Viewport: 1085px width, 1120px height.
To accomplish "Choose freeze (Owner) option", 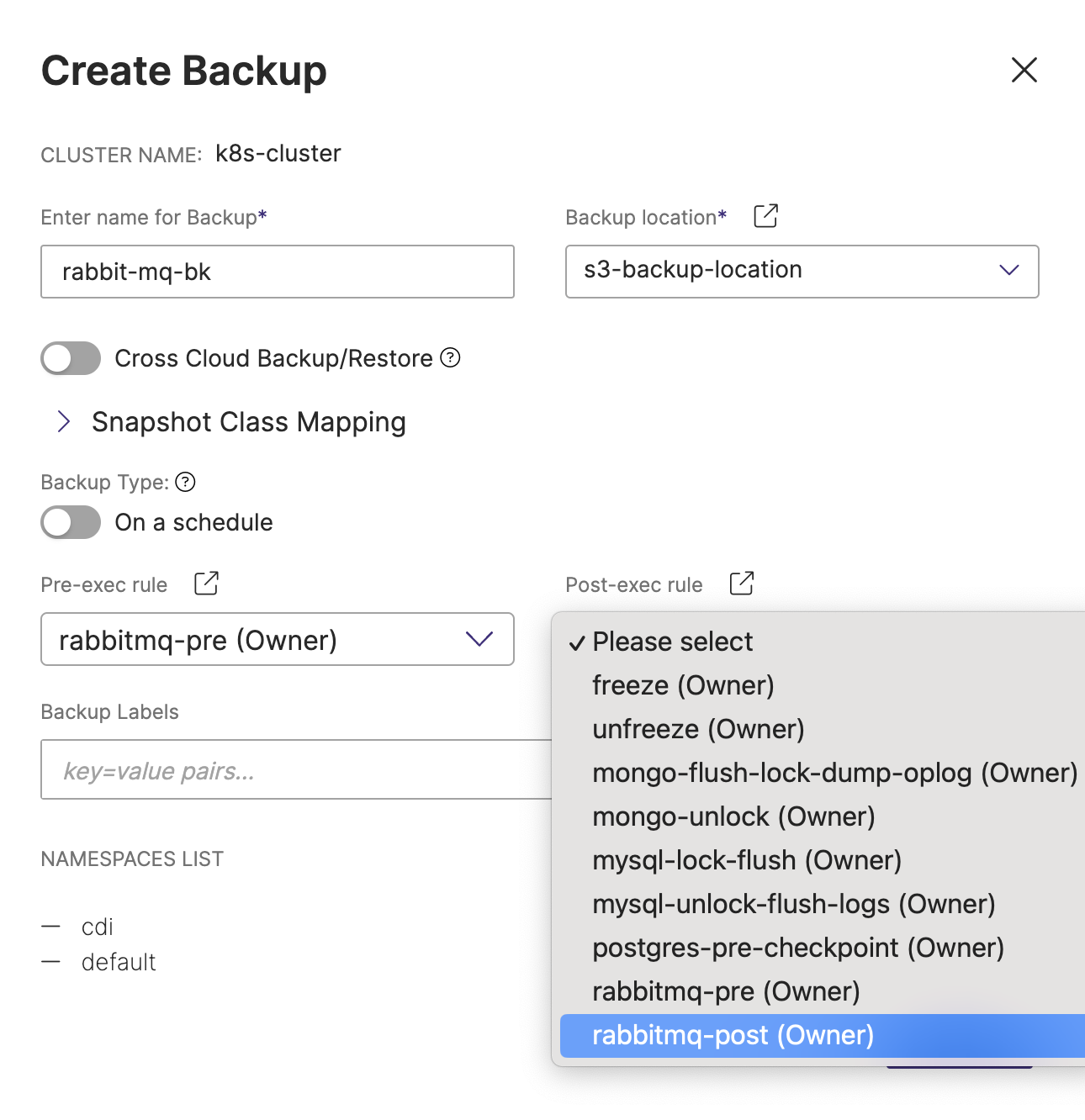I will [x=683, y=685].
